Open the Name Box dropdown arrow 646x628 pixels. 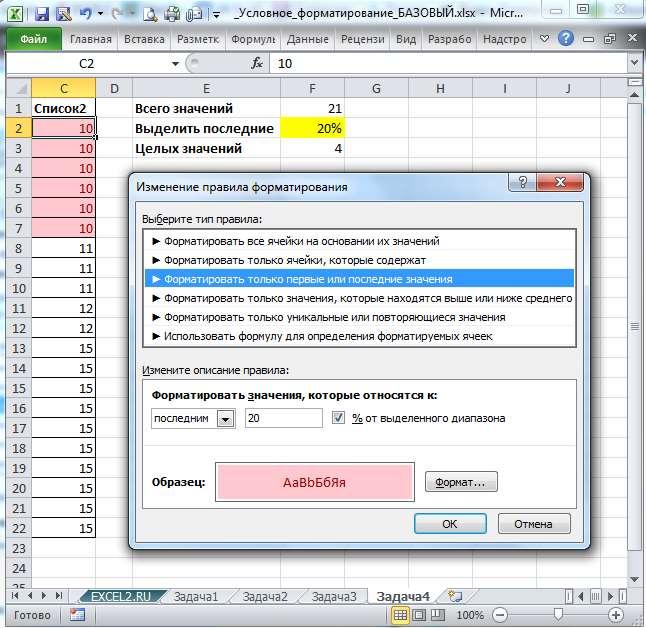click(x=176, y=63)
